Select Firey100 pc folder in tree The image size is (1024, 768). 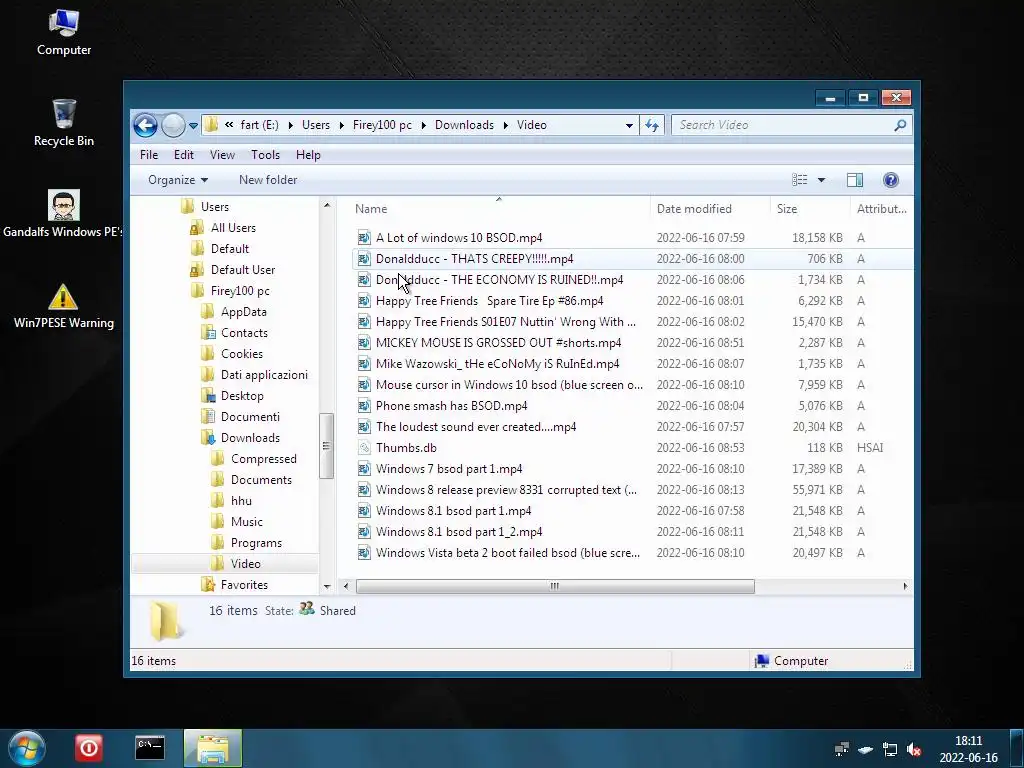(x=240, y=291)
